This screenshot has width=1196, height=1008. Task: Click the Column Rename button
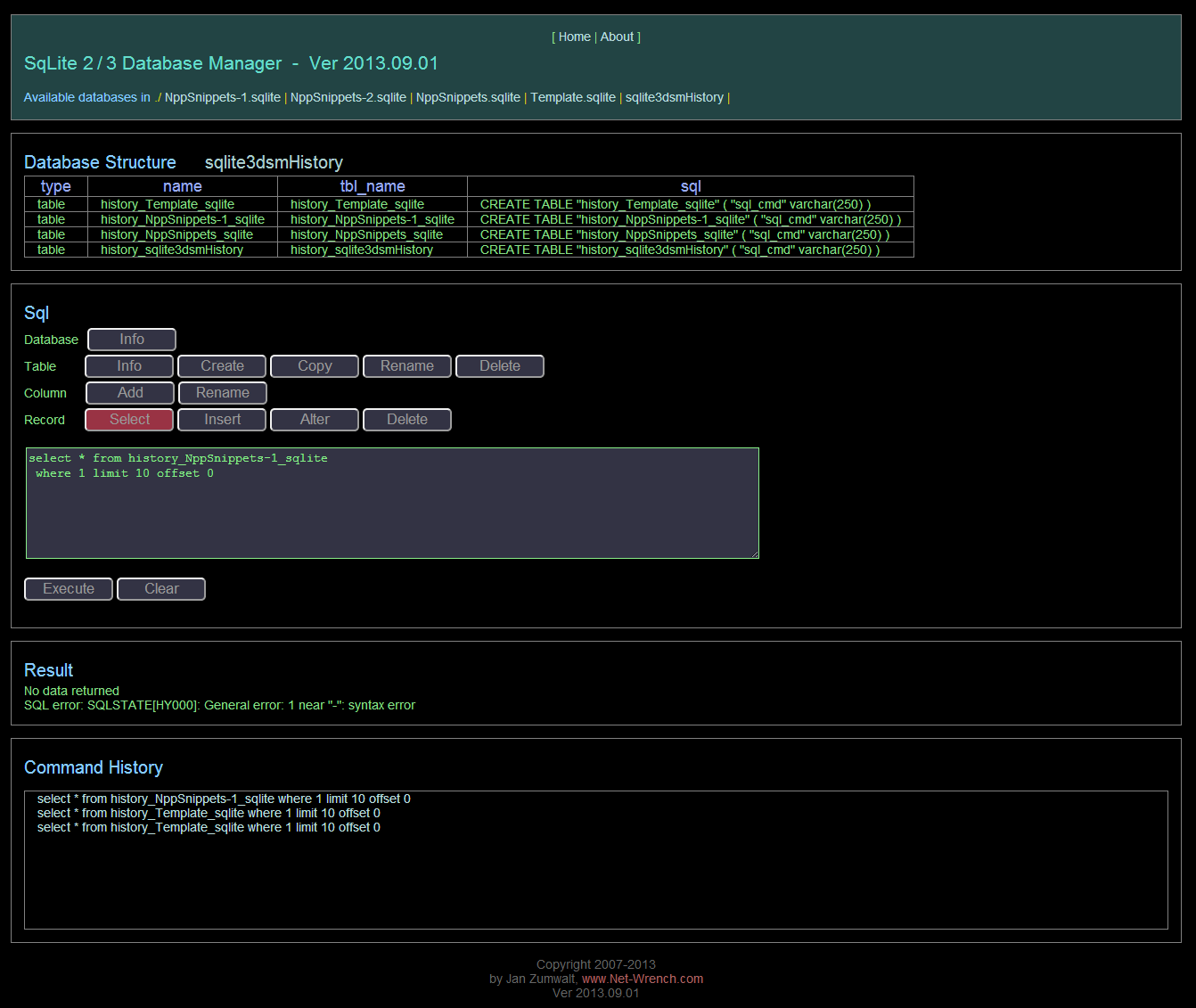(x=223, y=393)
